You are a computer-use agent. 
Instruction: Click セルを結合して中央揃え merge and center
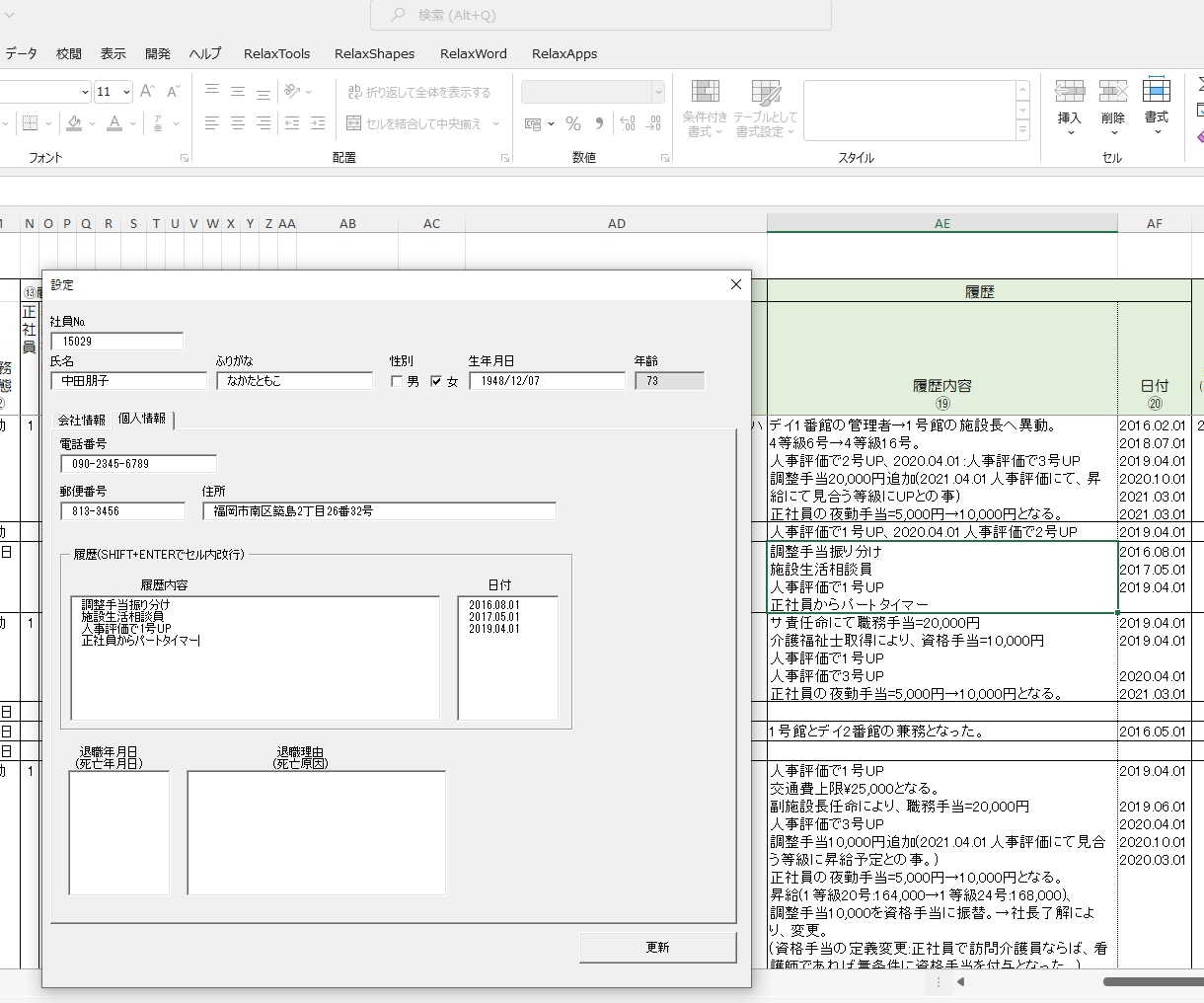click(x=414, y=123)
